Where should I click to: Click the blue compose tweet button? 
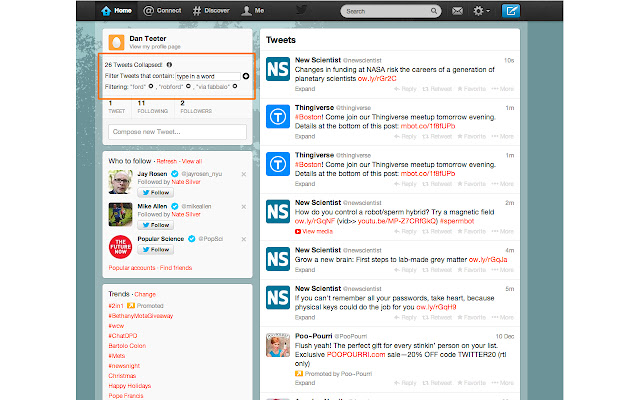click(511, 11)
